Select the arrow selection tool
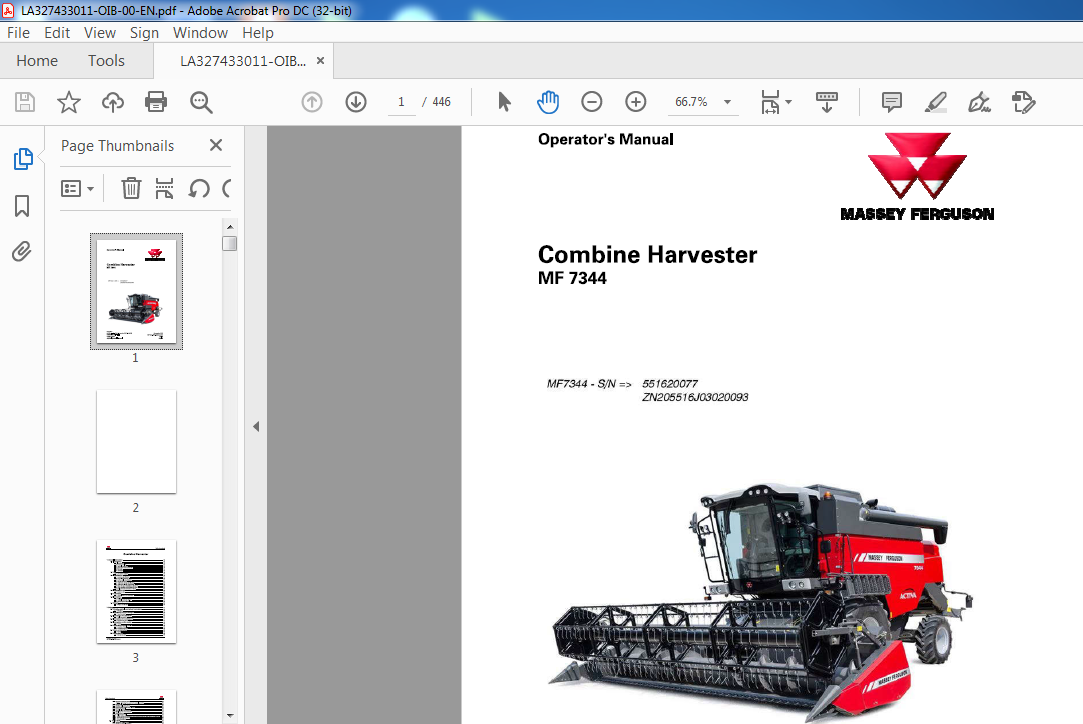This screenshot has width=1083, height=724. (x=504, y=102)
